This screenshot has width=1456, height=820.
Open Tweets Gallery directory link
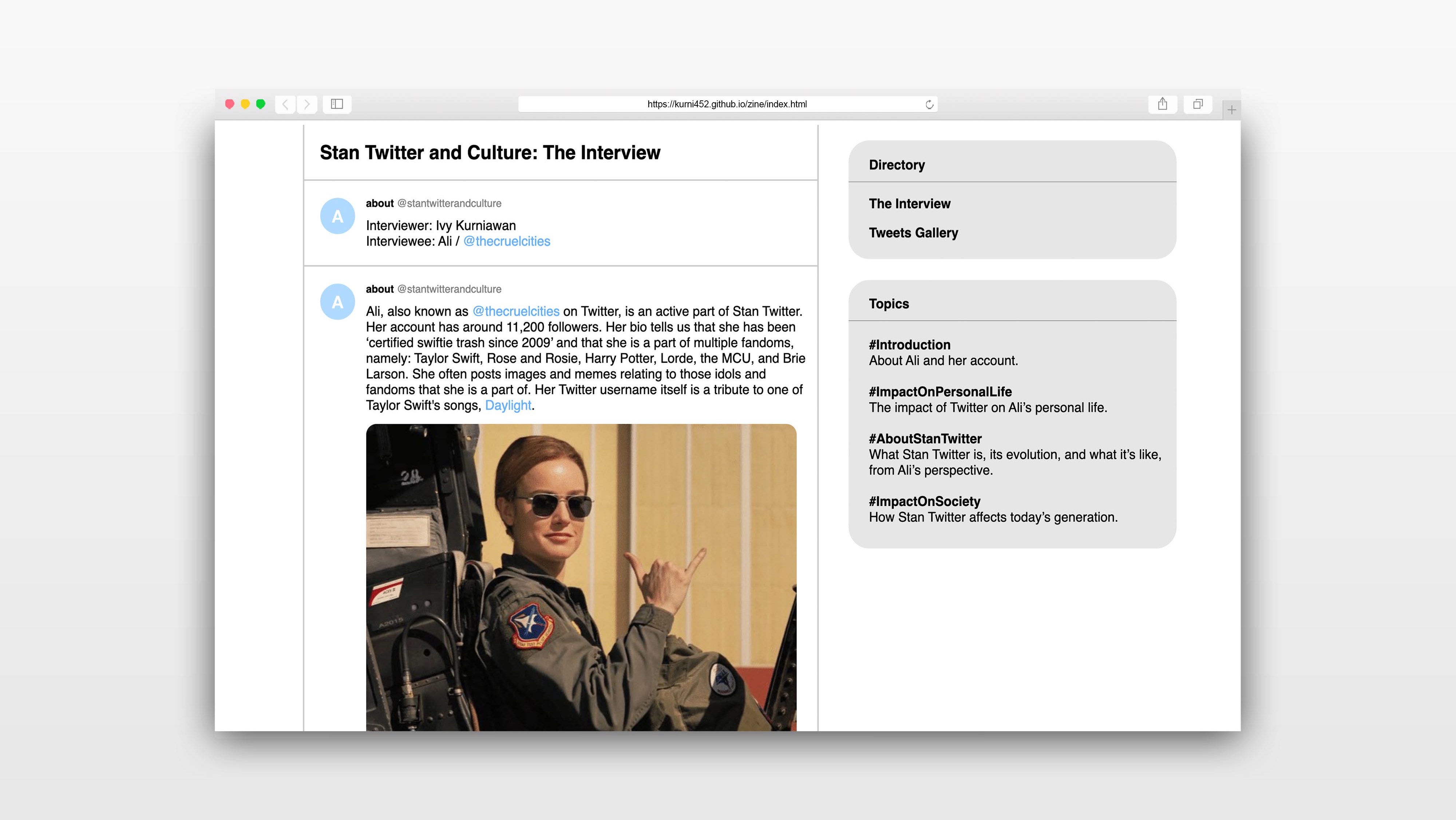(913, 233)
